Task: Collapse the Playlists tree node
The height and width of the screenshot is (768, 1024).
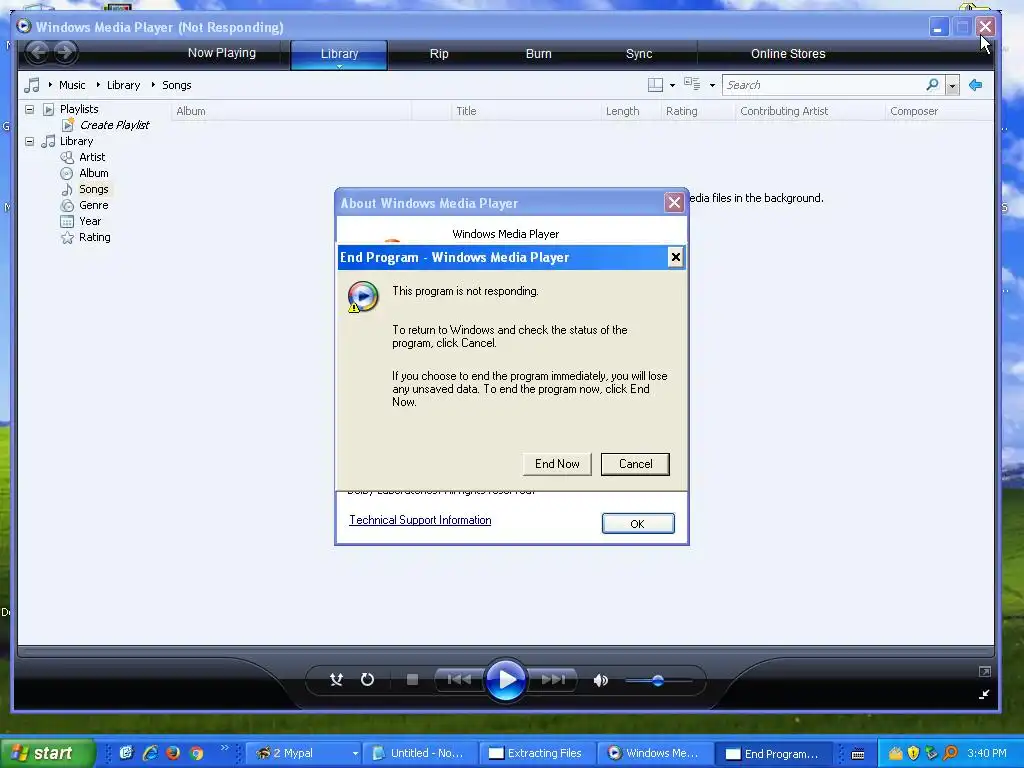Action: point(29,109)
